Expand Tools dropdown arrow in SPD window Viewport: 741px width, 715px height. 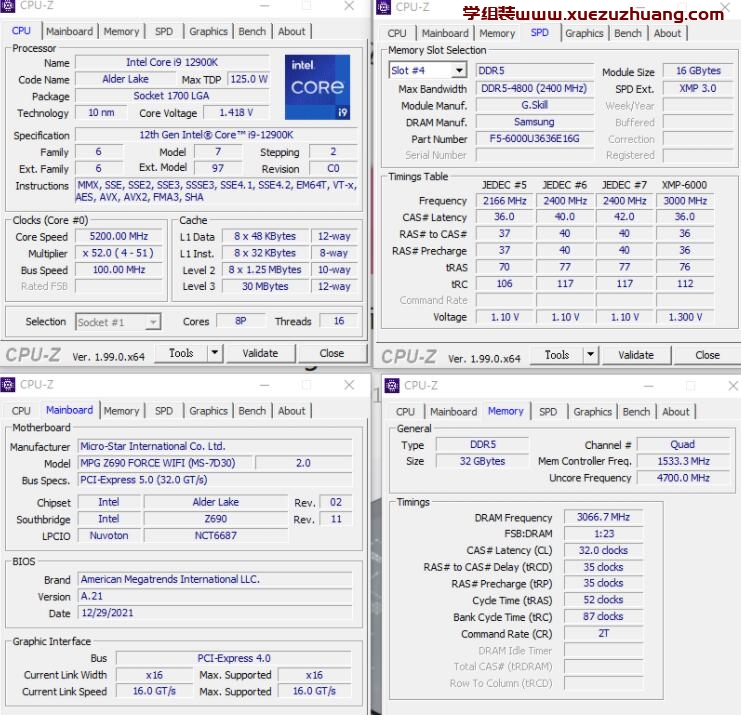590,354
